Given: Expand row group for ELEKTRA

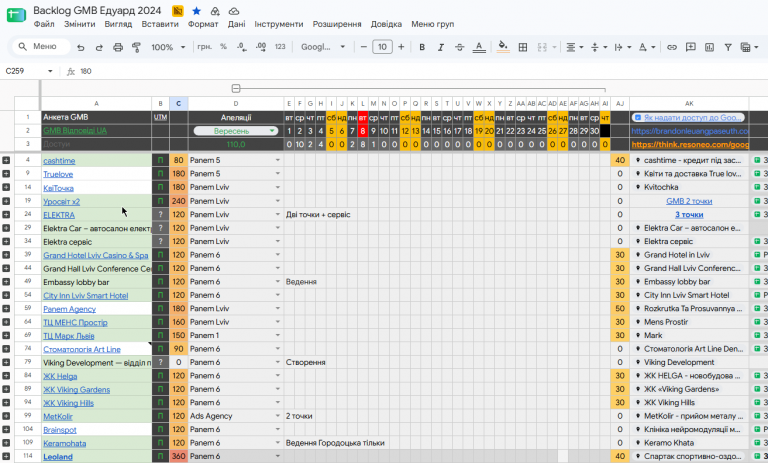Looking at the screenshot, I should click(6, 215).
